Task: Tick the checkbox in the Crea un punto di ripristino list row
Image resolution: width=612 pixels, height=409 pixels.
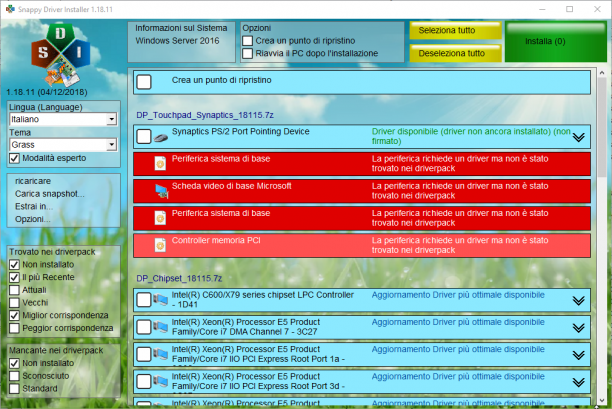Action: click(144, 82)
